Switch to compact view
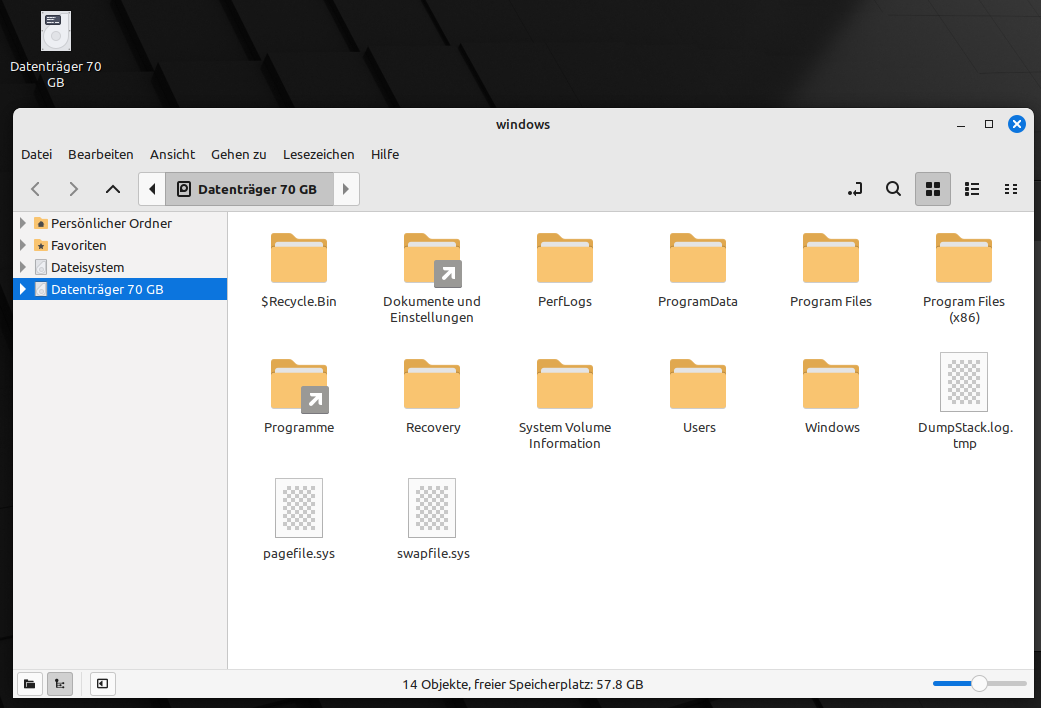The height and width of the screenshot is (708, 1041). coord(1010,189)
